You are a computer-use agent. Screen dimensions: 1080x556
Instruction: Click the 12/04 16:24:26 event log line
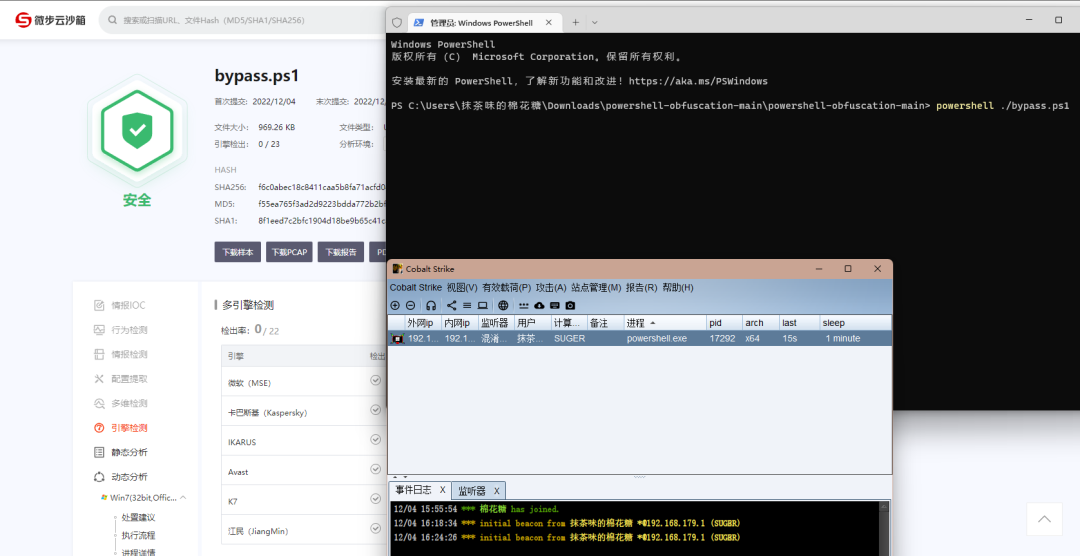(567, 537)
